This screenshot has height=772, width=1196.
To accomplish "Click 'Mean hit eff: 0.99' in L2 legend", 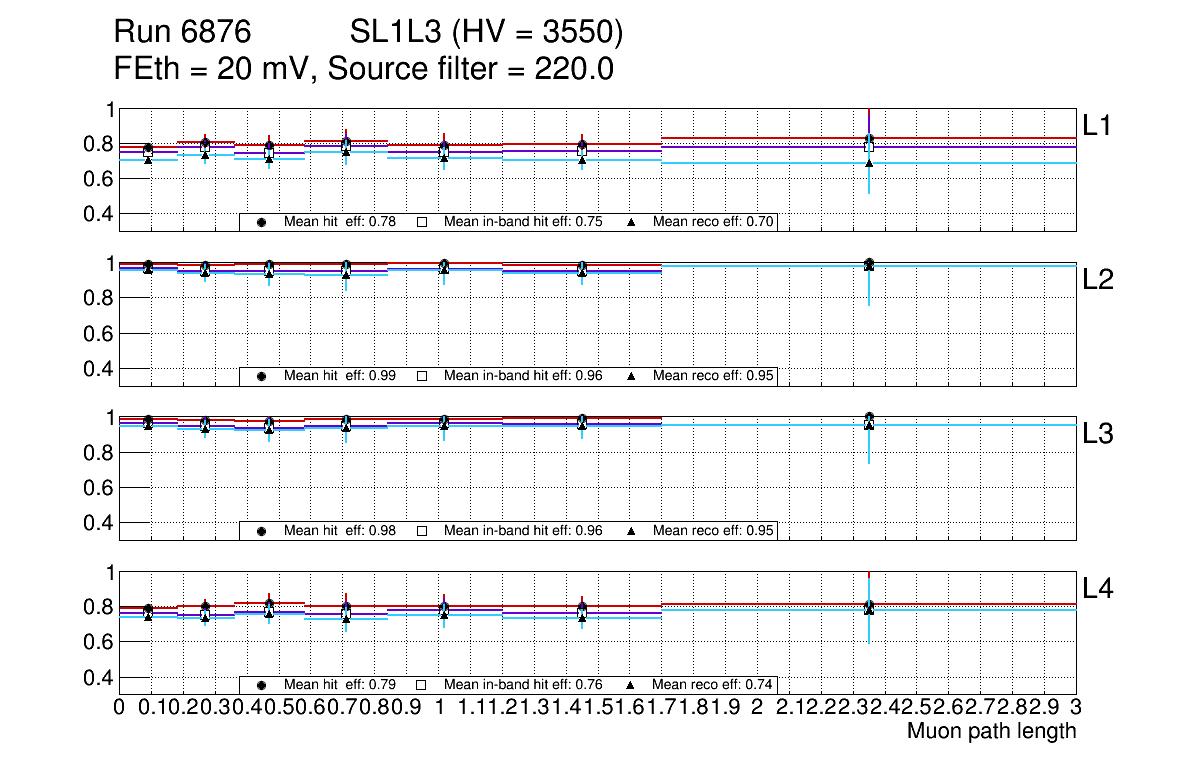I will click(340, 377).
